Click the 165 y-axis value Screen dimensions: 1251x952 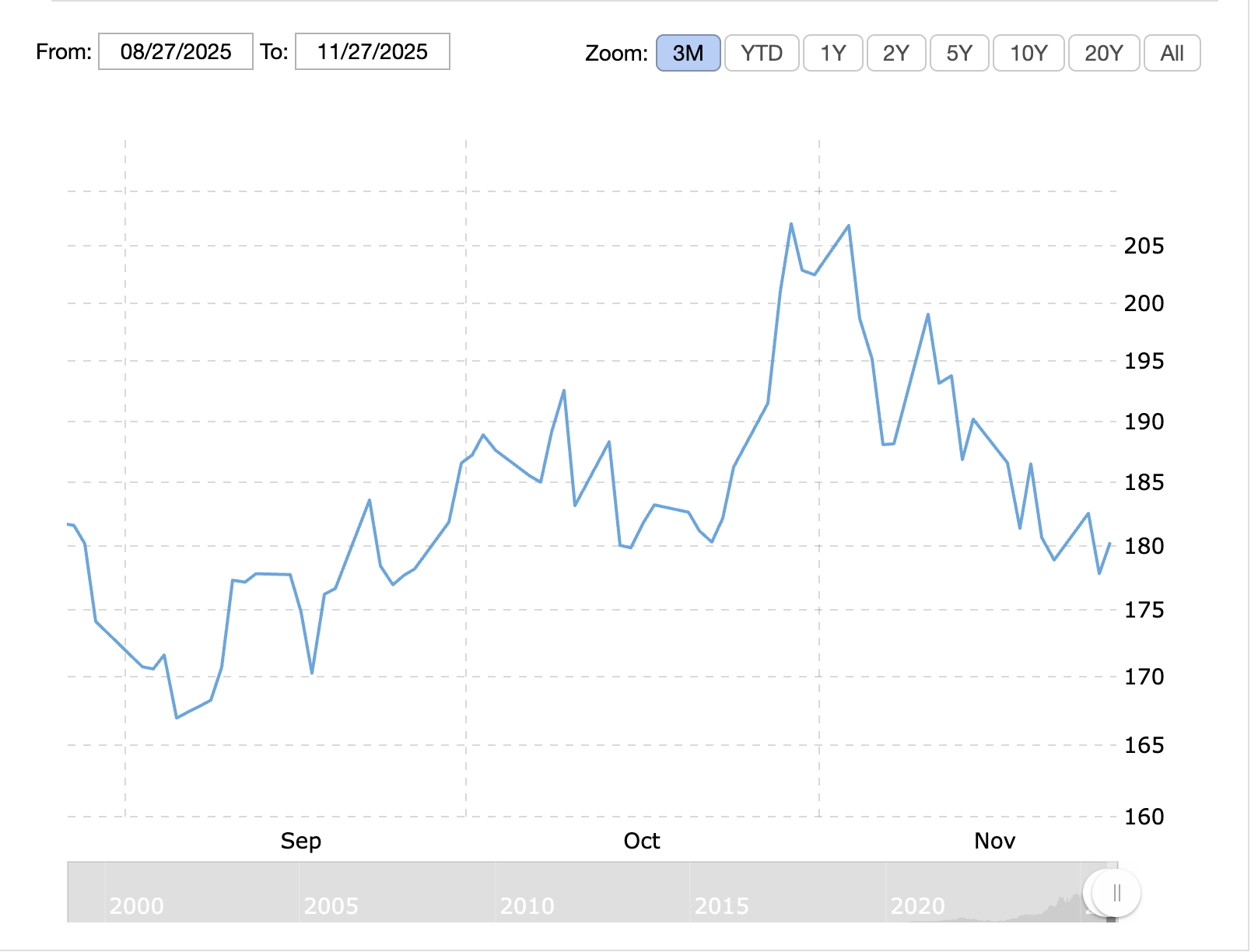click(x=1144, y=745)
